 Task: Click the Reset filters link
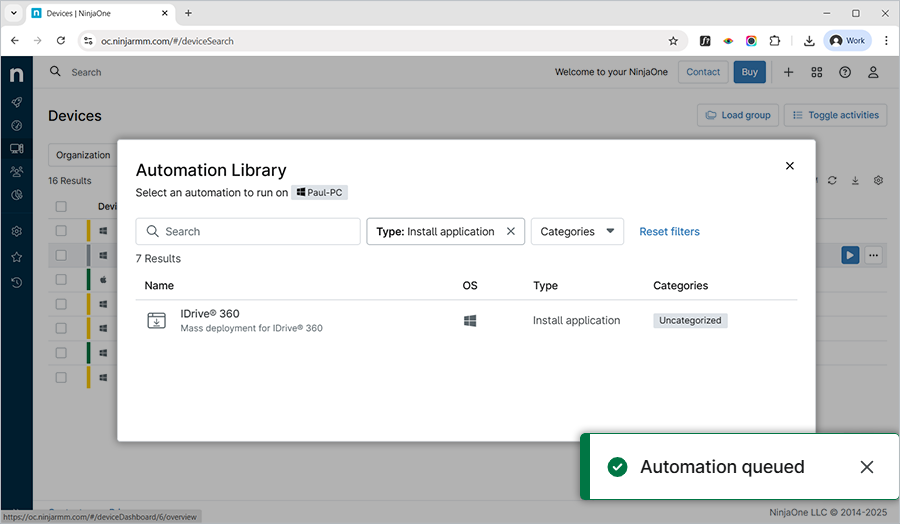coord(669,231)
